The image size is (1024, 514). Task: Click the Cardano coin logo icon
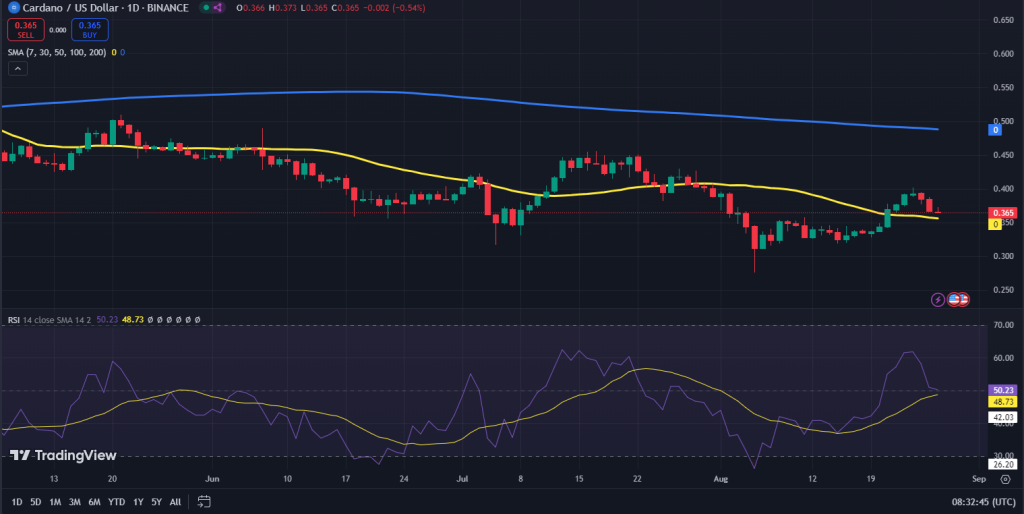[x=12, y=8]
